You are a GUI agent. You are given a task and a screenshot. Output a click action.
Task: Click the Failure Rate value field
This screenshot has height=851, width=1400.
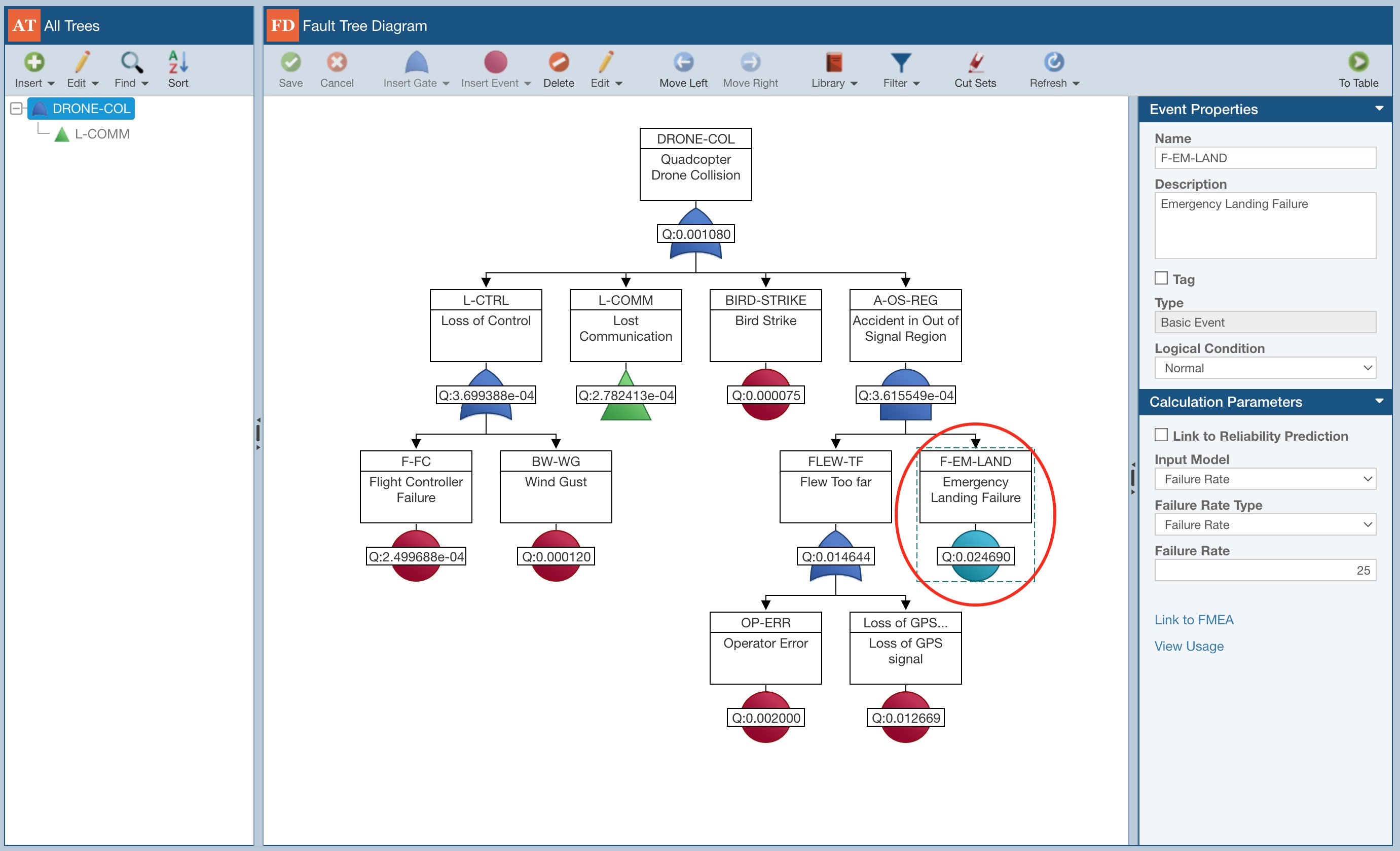(1265, 570)
